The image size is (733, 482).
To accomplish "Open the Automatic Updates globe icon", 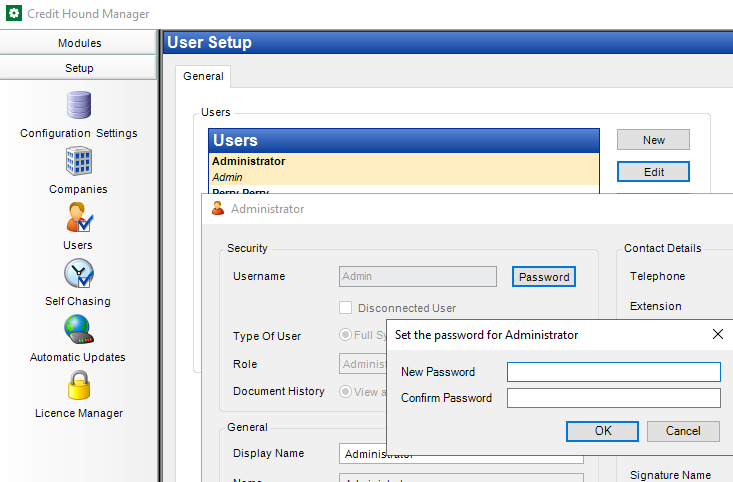I will click(x=79, y=329).
